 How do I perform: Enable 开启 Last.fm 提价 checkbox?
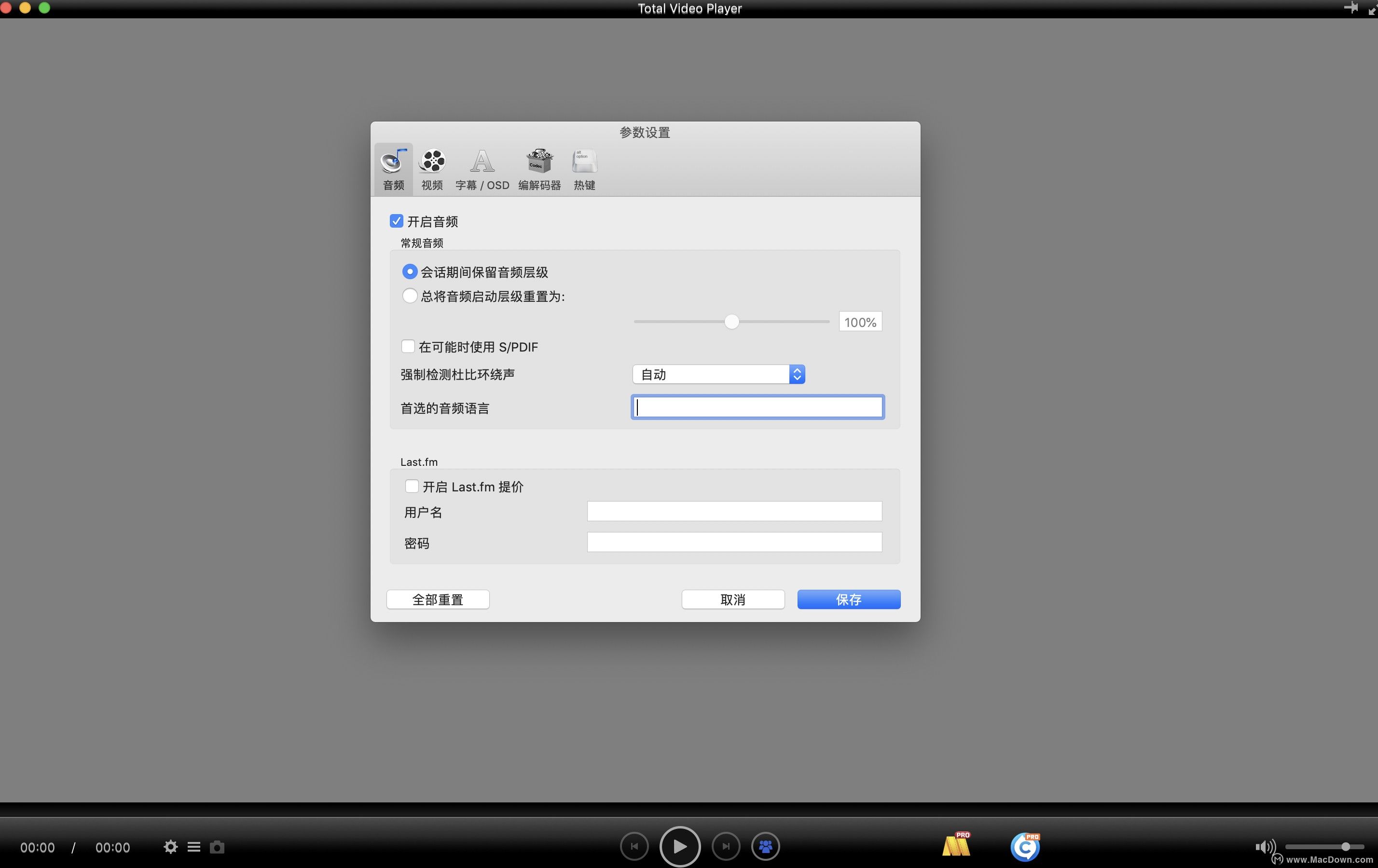(412, 486)
